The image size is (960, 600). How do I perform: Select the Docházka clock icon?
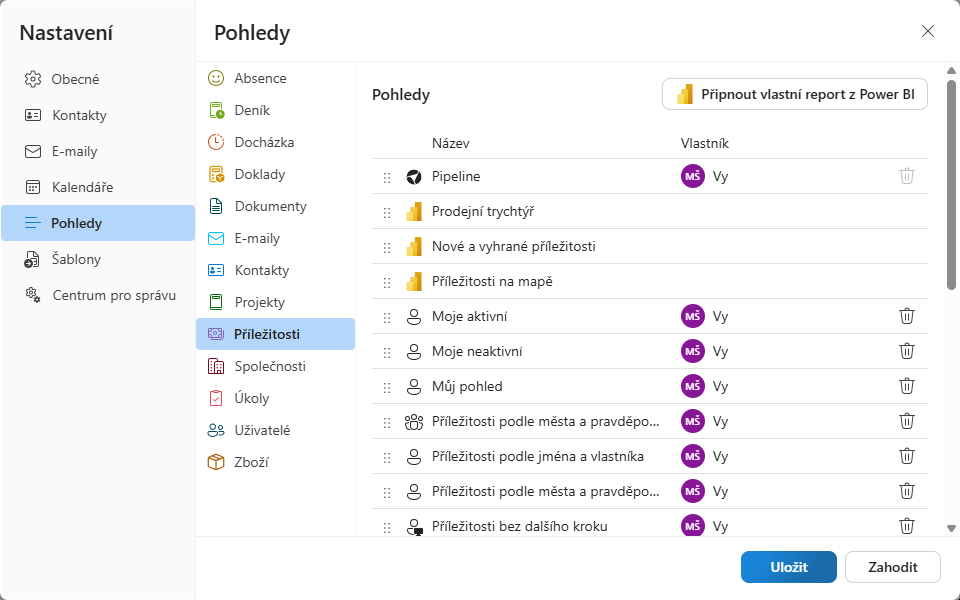point(216,142)
